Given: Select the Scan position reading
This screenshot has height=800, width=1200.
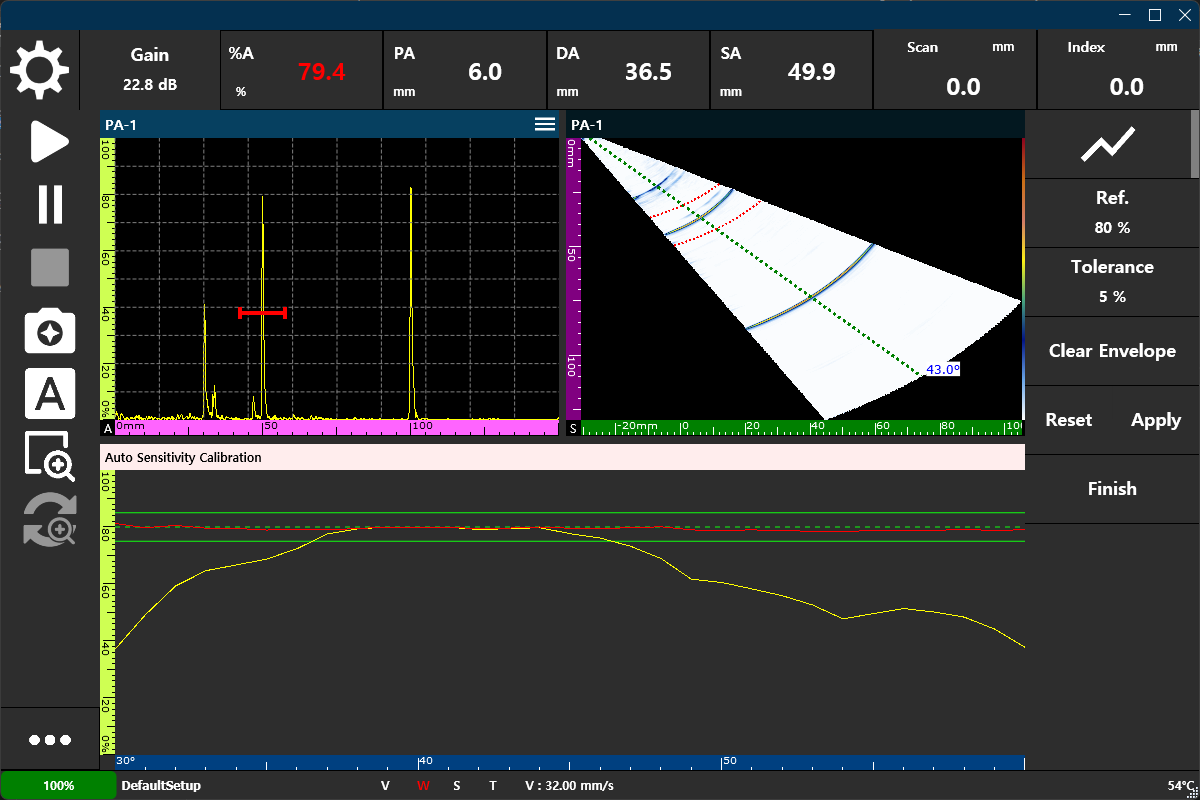Looking at the screenshot, I should [955, 70].
